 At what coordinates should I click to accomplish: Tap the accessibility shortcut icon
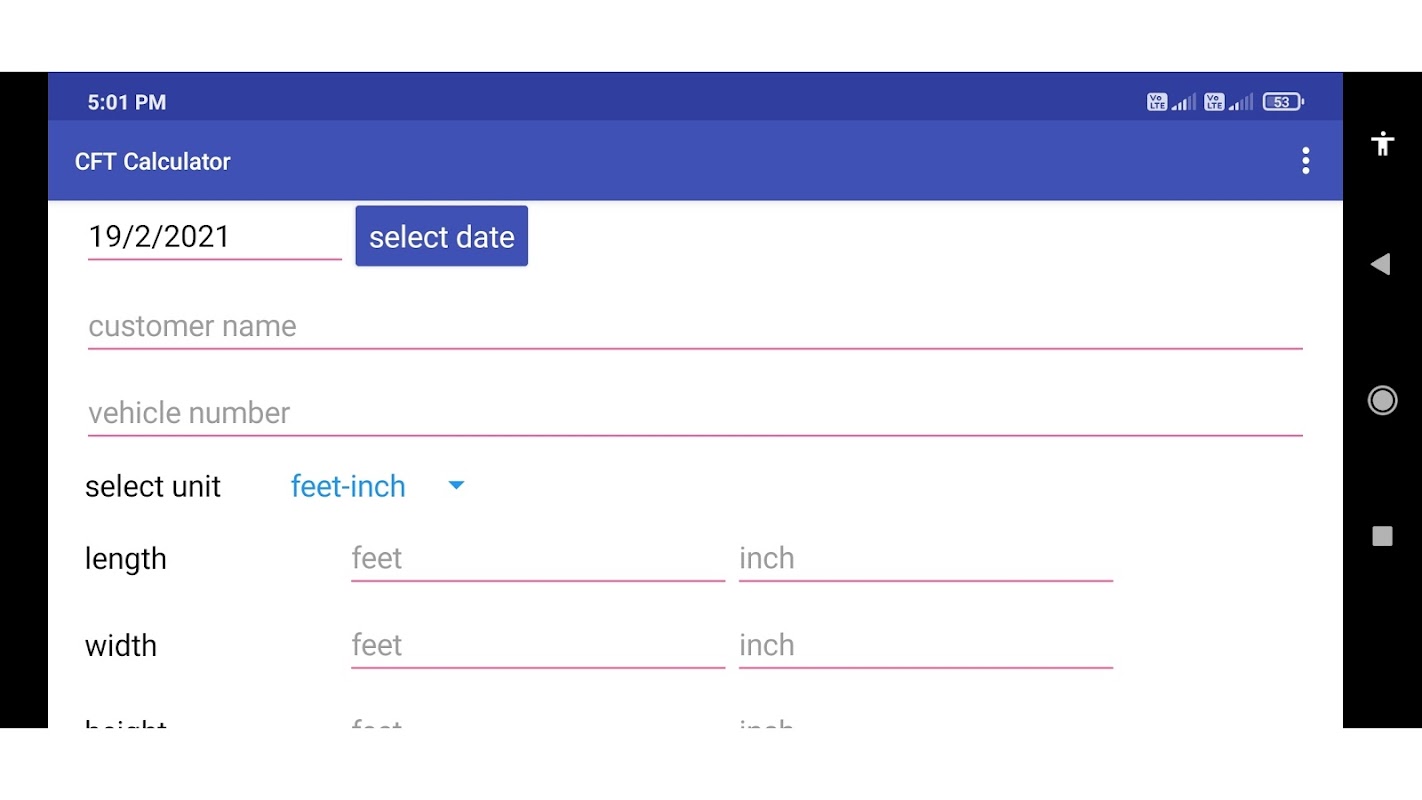point(1383,144)
